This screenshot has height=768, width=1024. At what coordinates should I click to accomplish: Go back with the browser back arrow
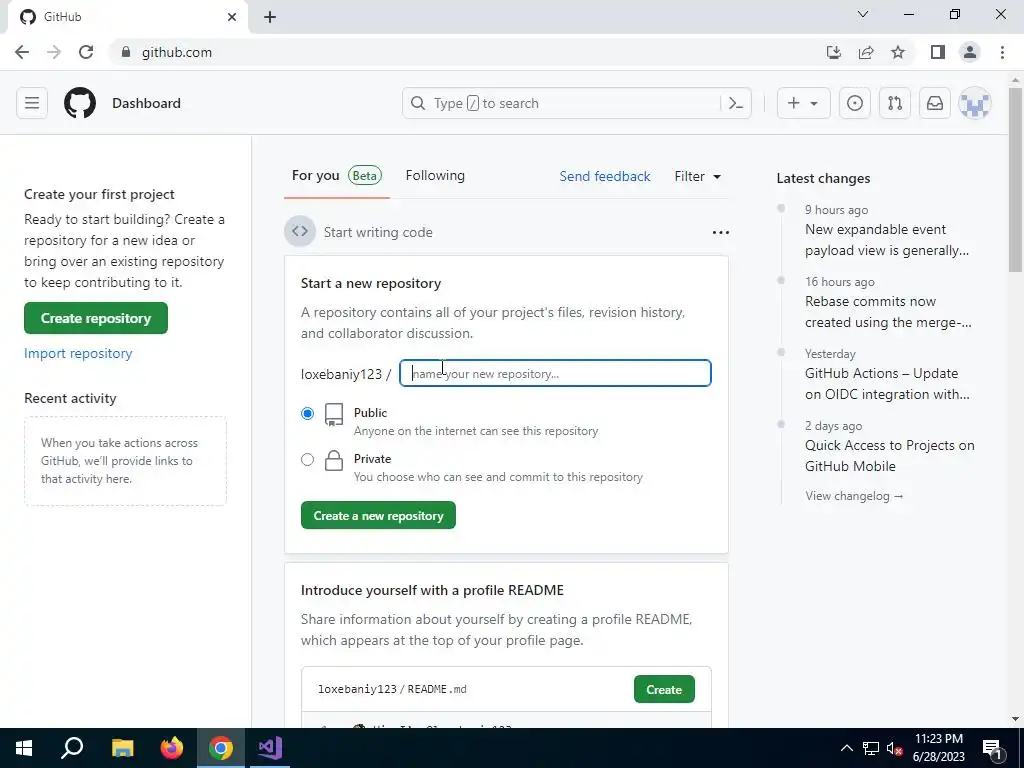tap(22, 52)
